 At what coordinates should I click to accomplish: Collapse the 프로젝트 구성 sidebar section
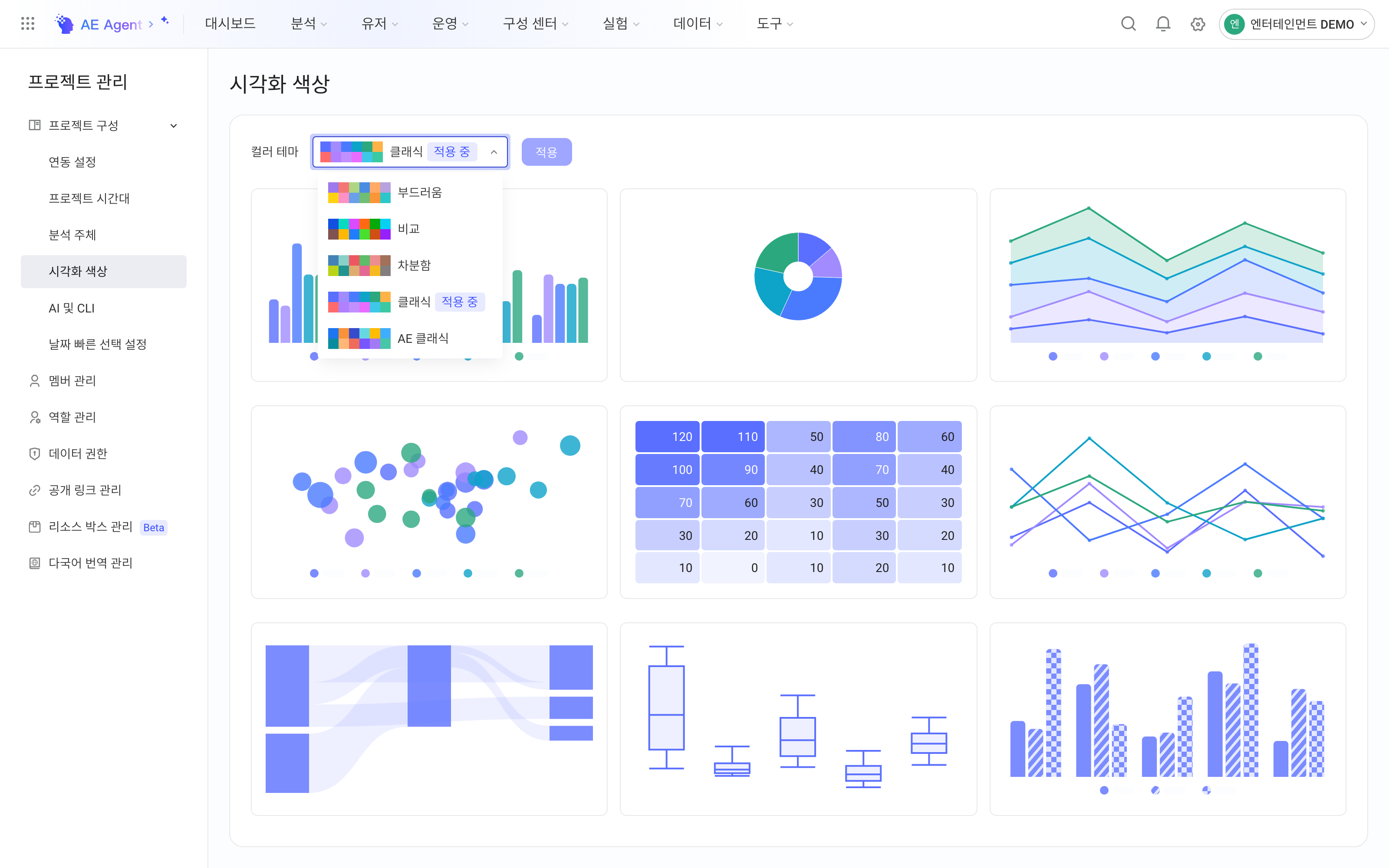coord(173,126)
